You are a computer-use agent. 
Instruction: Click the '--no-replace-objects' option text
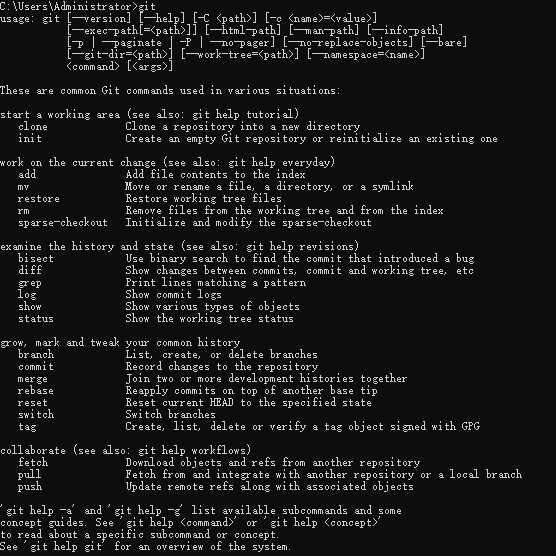348,43
